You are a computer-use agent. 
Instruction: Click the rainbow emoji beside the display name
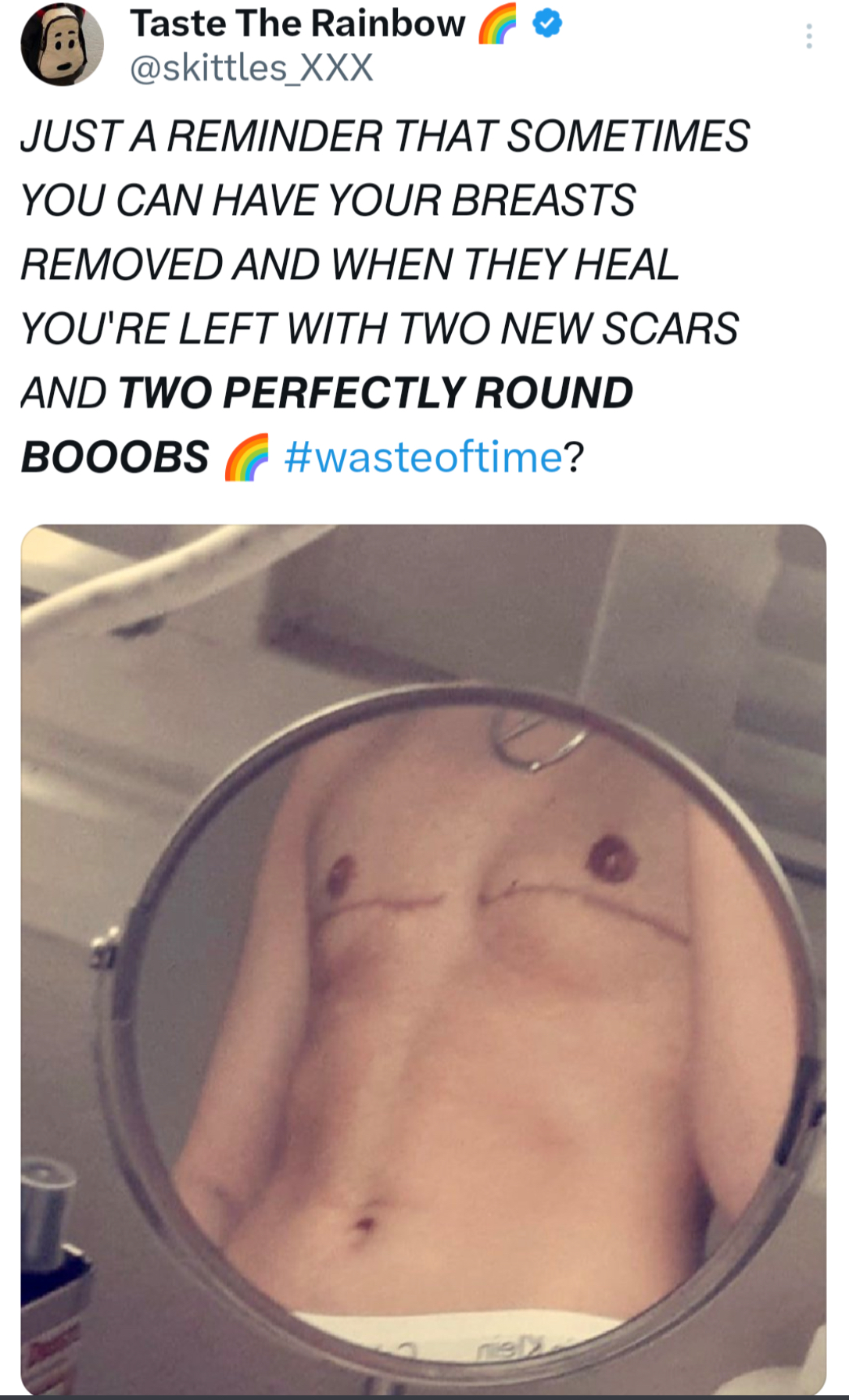497,24
